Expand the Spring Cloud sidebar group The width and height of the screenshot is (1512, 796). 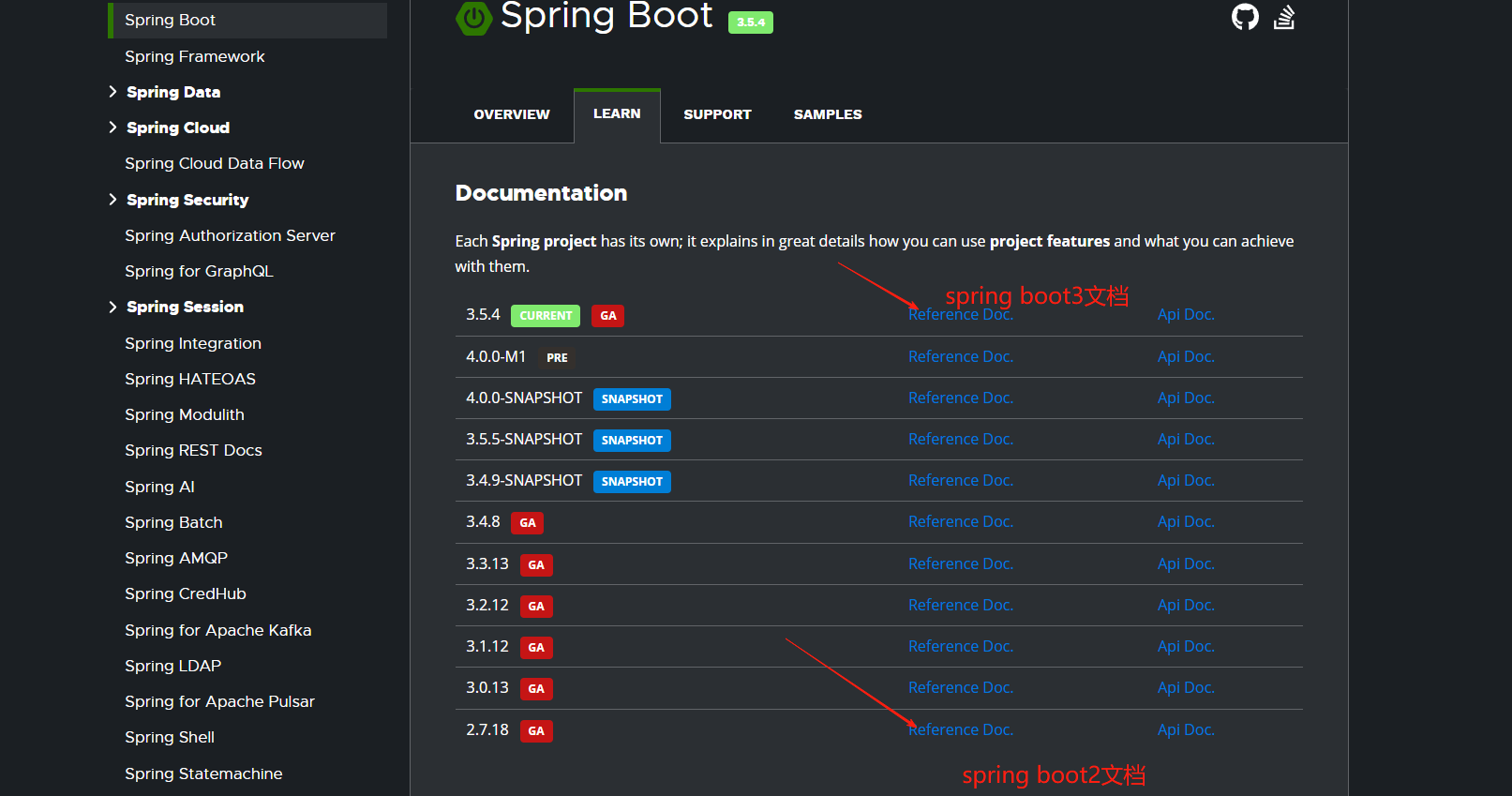tap(112, 128)
